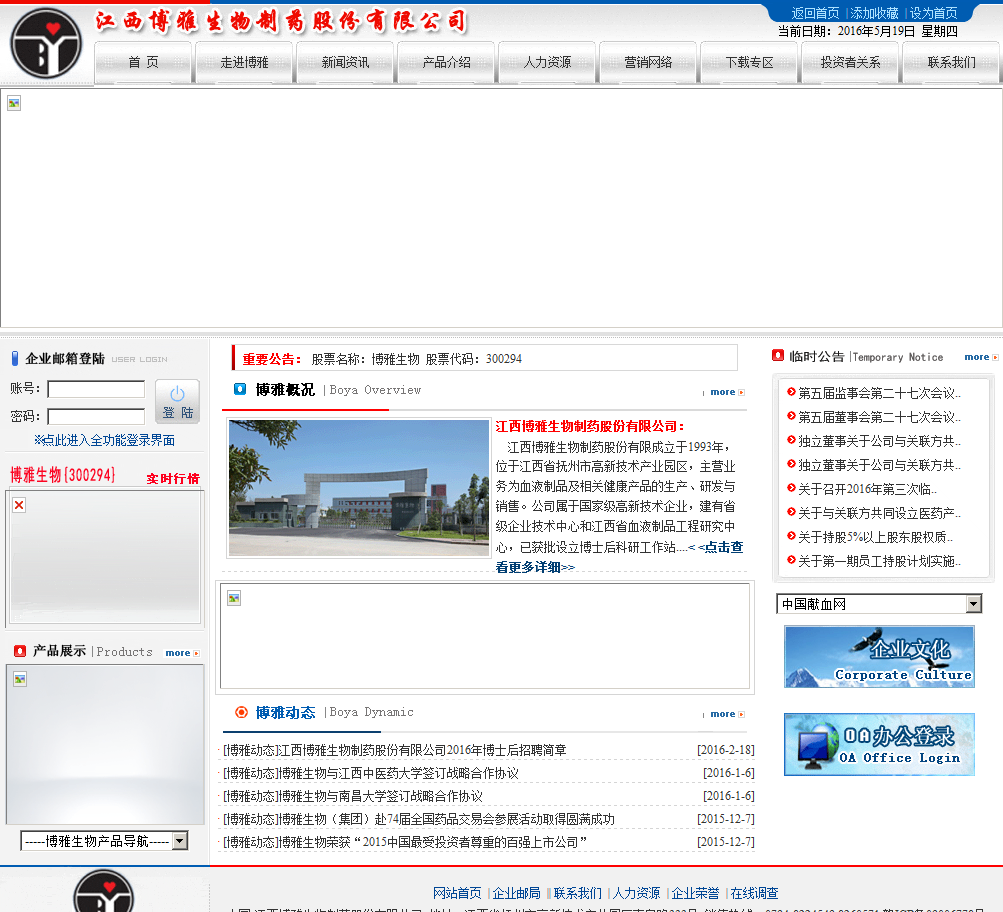Click 添加收藏 link at top right

(x=874, y=13)
